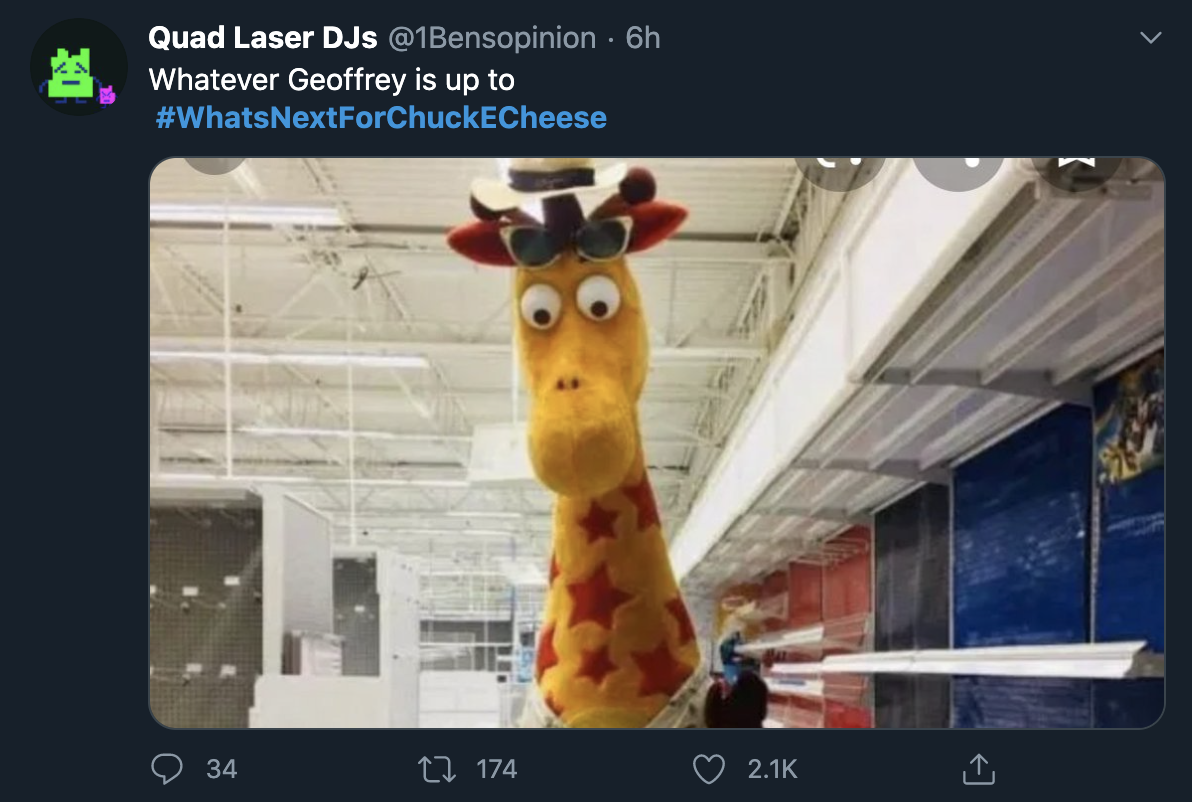Open the @1Bensopinion handle link
Image resolution: width=1192 pixels, height=802 pixels.
pos(492,37)
